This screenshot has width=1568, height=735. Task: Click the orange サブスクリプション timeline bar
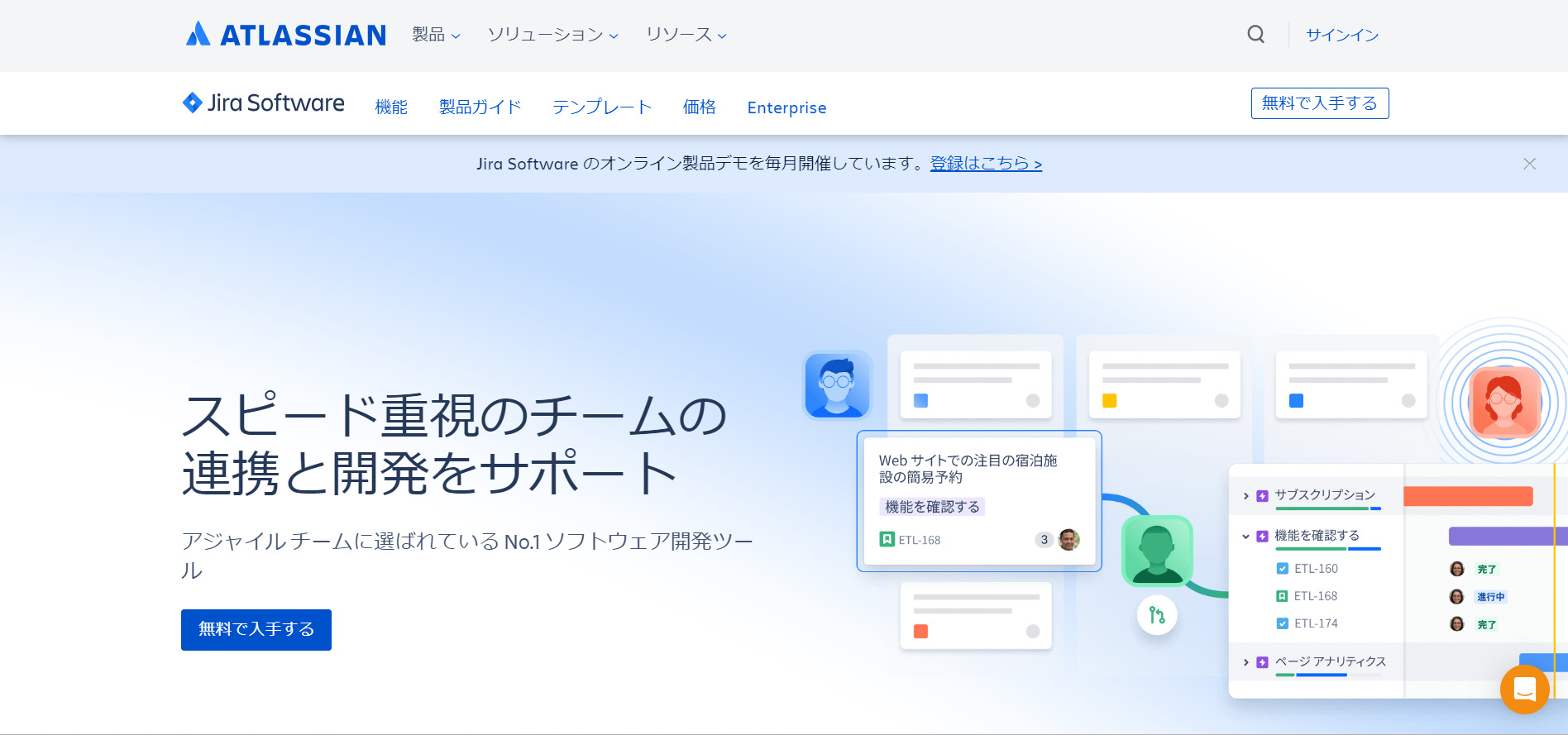1468,496
